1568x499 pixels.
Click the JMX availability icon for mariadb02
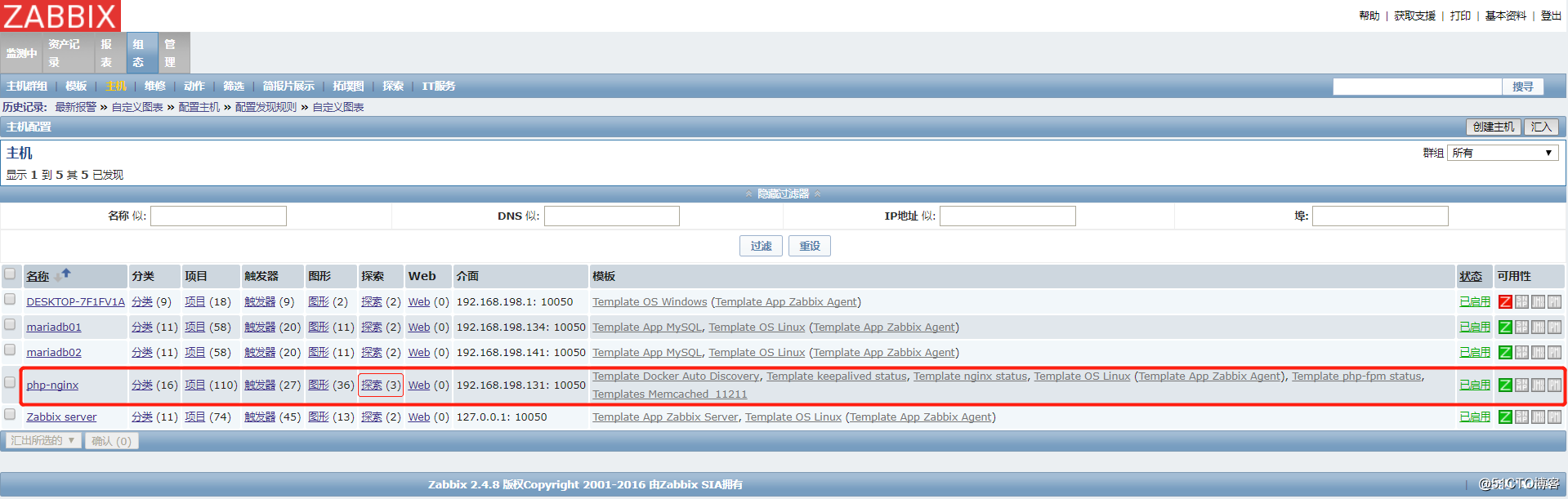pos(1538,353)
